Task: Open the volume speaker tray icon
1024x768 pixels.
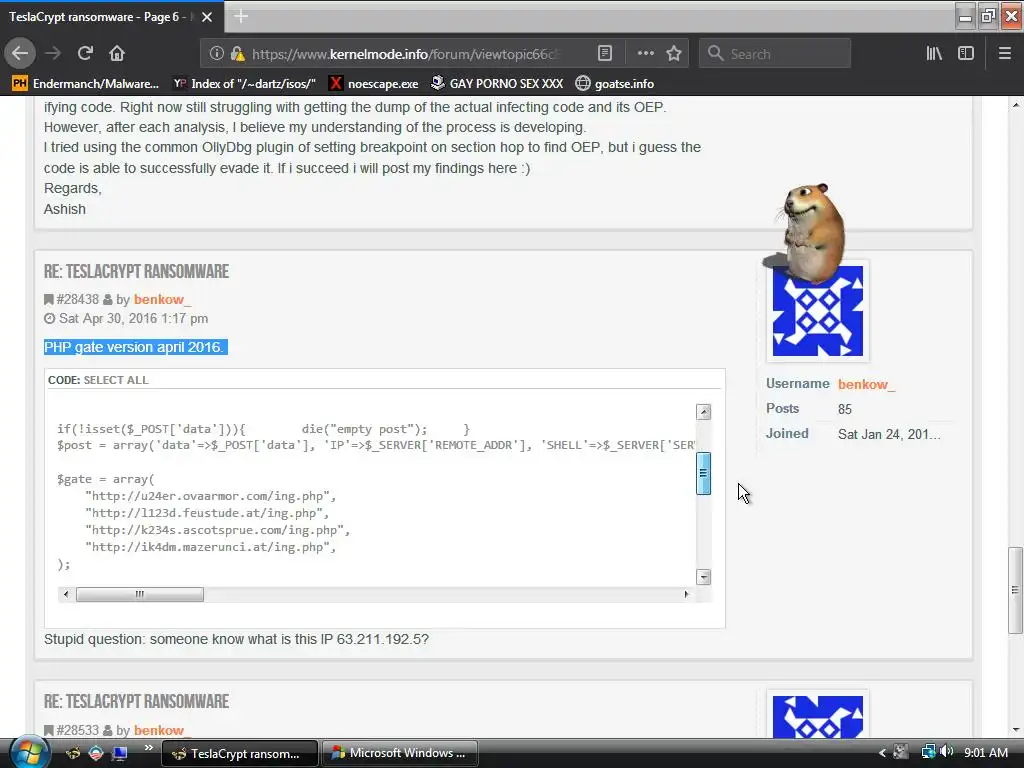Action: coord(947,752)
